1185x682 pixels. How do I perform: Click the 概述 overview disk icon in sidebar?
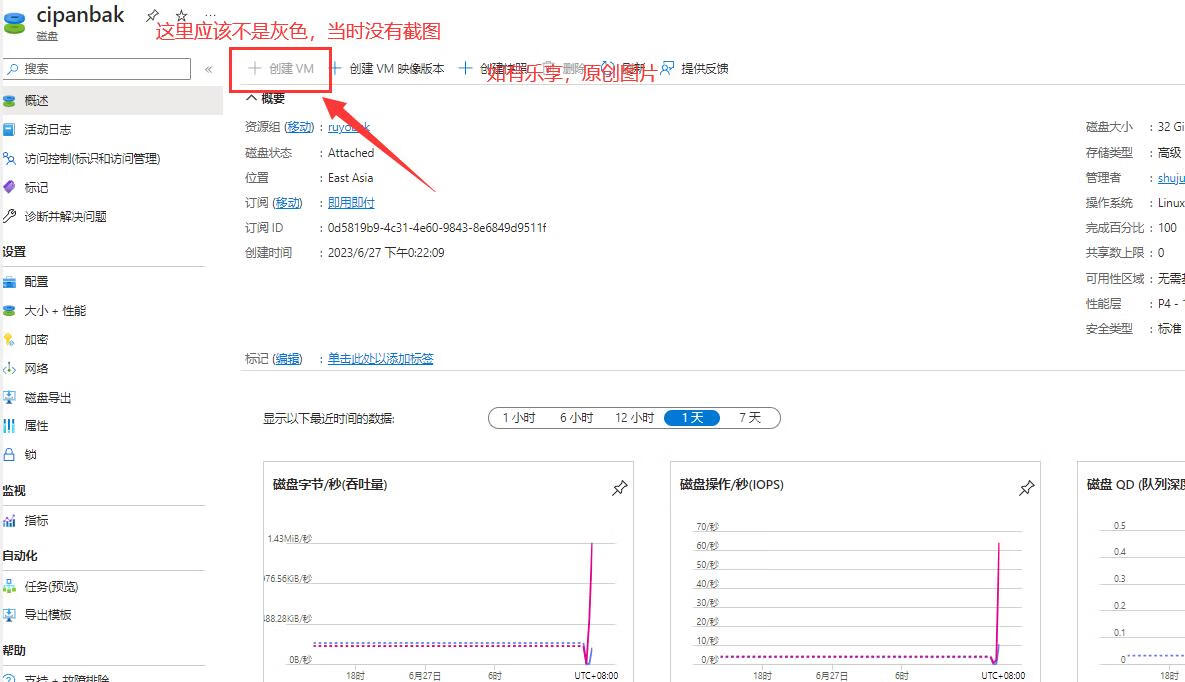pyautogui.click(x=9, y=101)
